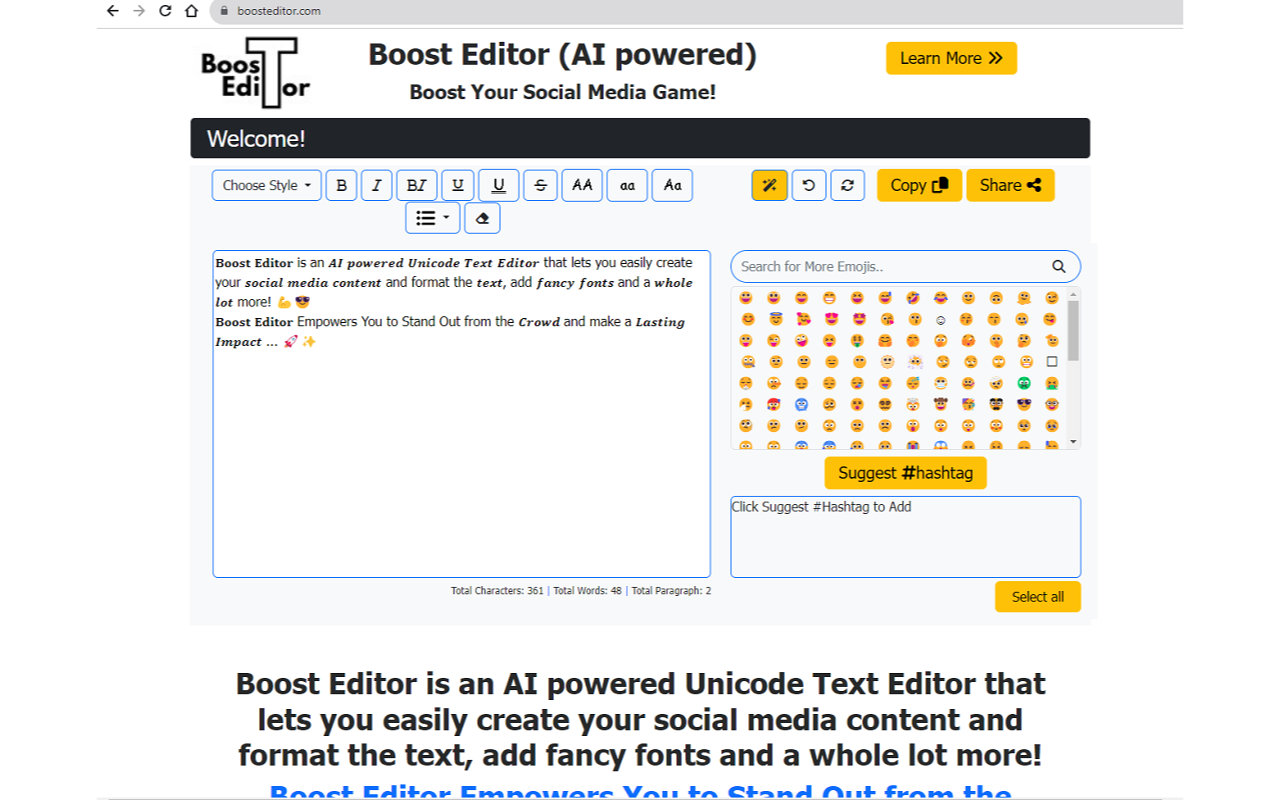Viewport: 1280px width, 800px height.
Task: Expand the list style dropdown
Action: (432, 218)
